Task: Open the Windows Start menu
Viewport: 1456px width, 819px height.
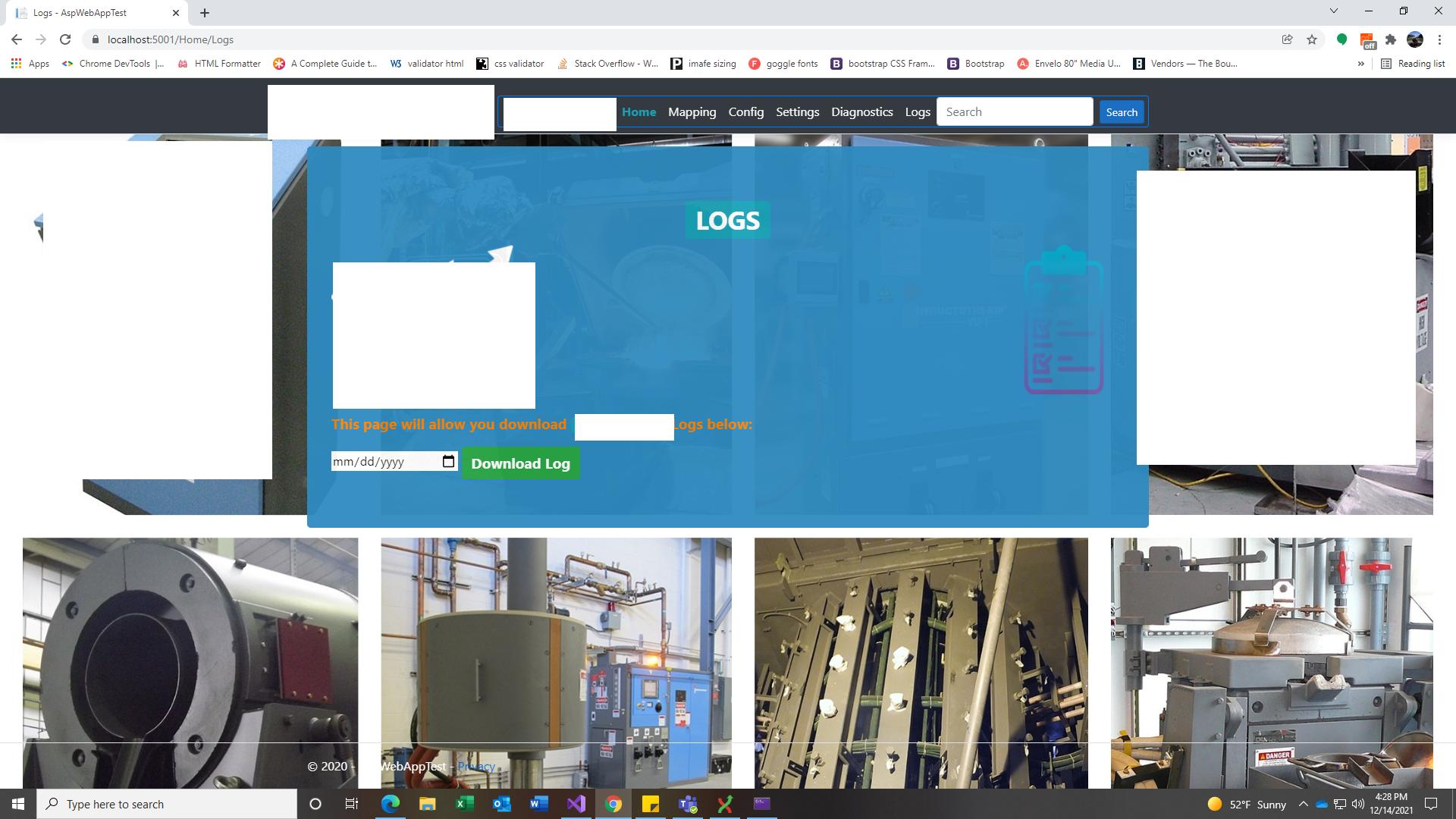Action: (18, 804)
